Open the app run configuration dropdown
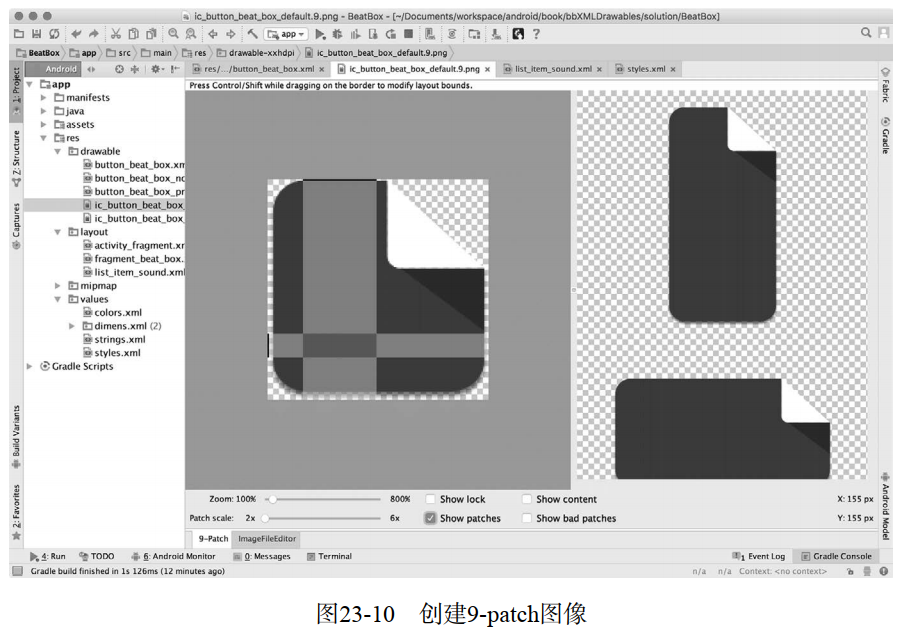The width and height of the screenshot is (906, 635). [286, 34]
